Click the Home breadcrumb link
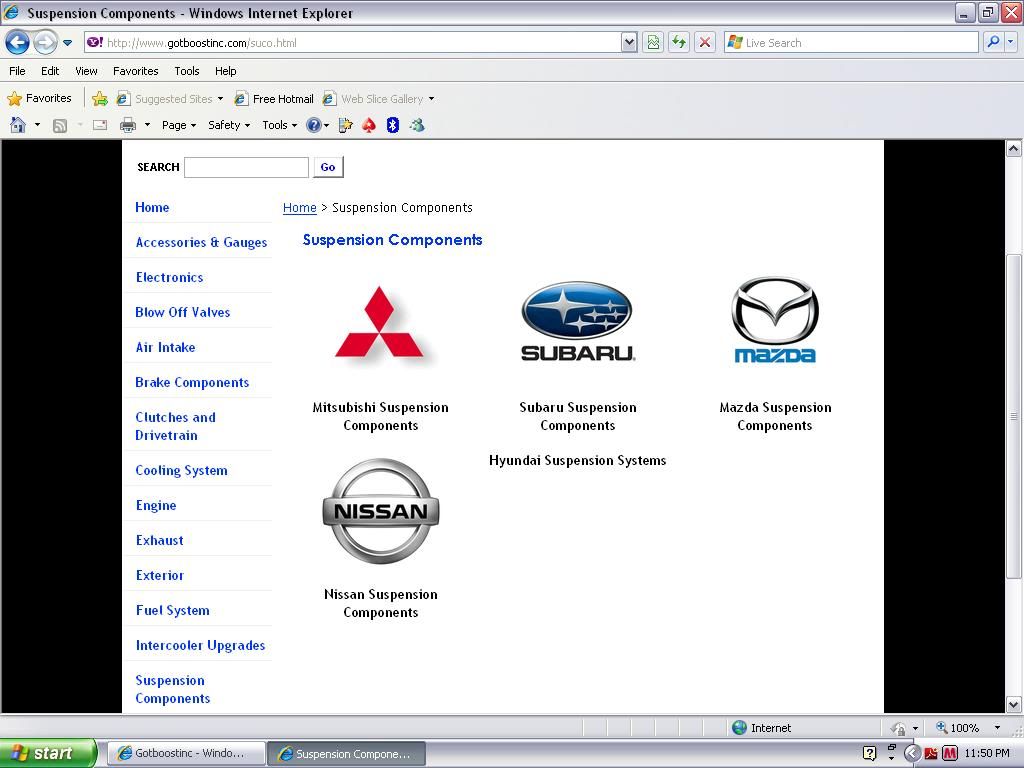 pos(300,208)
